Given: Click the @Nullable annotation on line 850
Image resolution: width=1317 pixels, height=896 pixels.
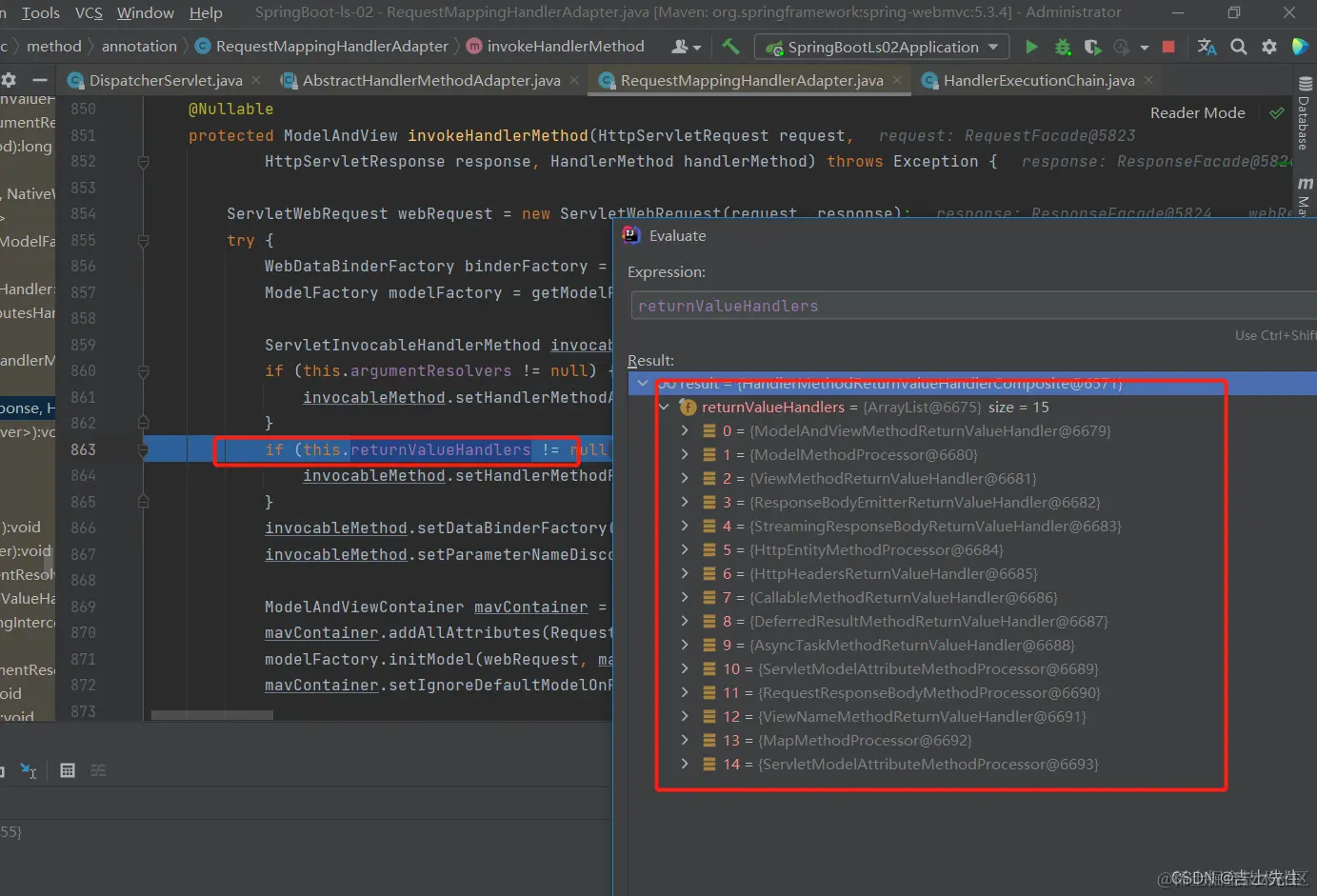Looking at the screenshot, I should pyautogui.click(x=230, y=110).
